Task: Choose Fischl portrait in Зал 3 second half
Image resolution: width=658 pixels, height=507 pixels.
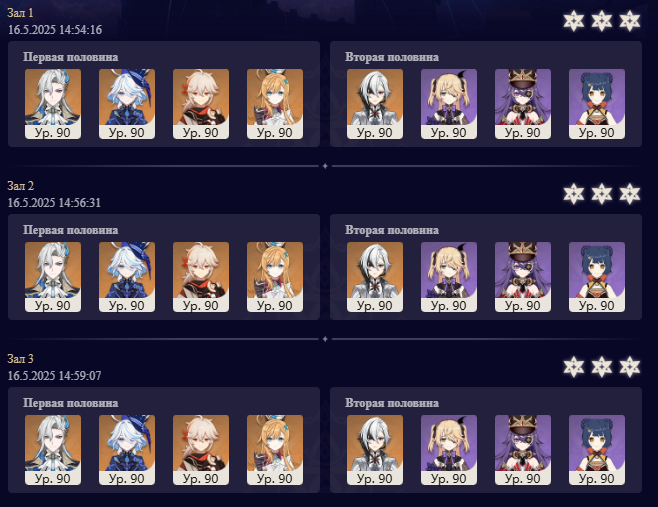Action: (x=449, y=450)
